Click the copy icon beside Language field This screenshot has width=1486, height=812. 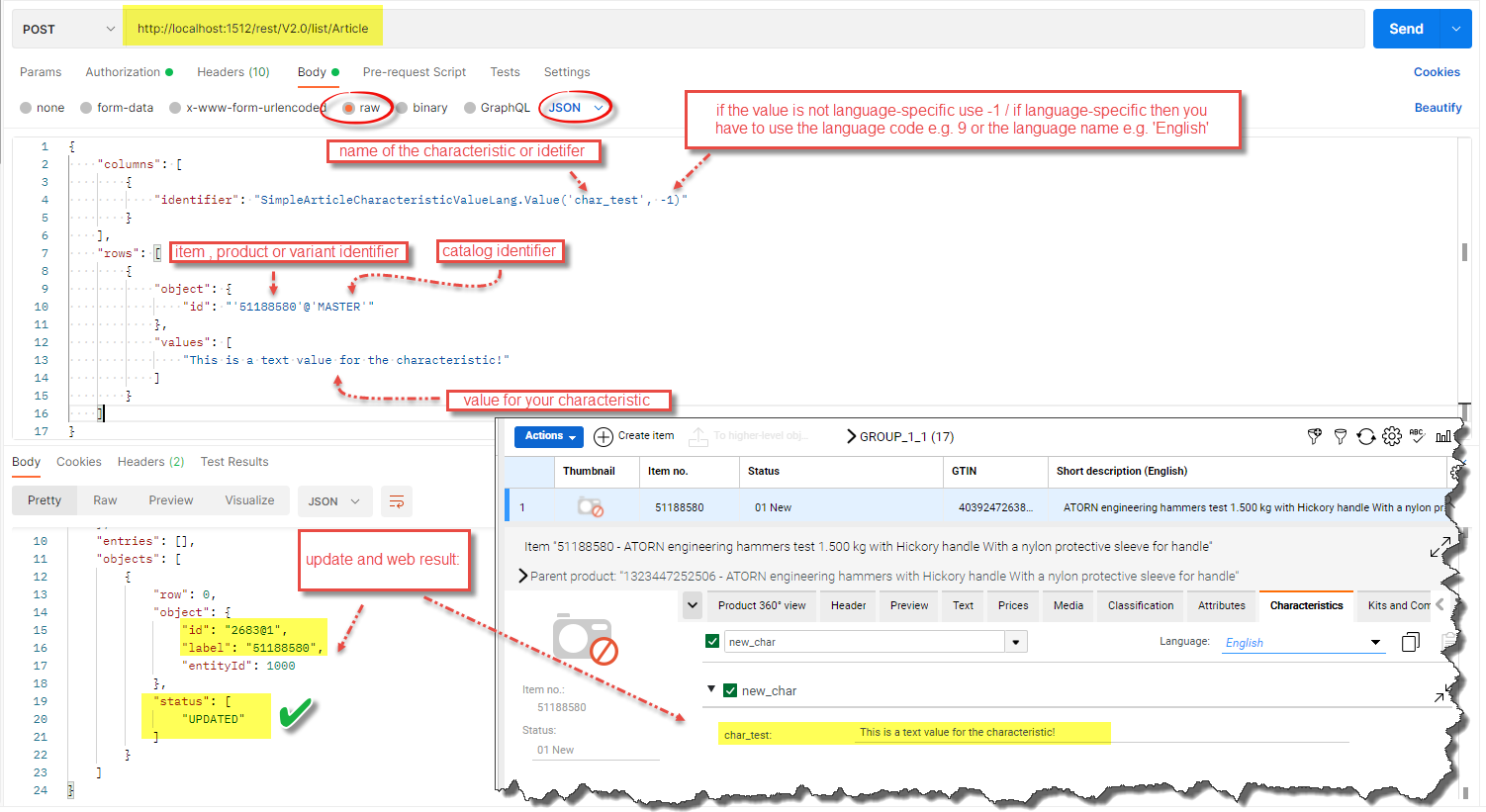(1411, 642)
